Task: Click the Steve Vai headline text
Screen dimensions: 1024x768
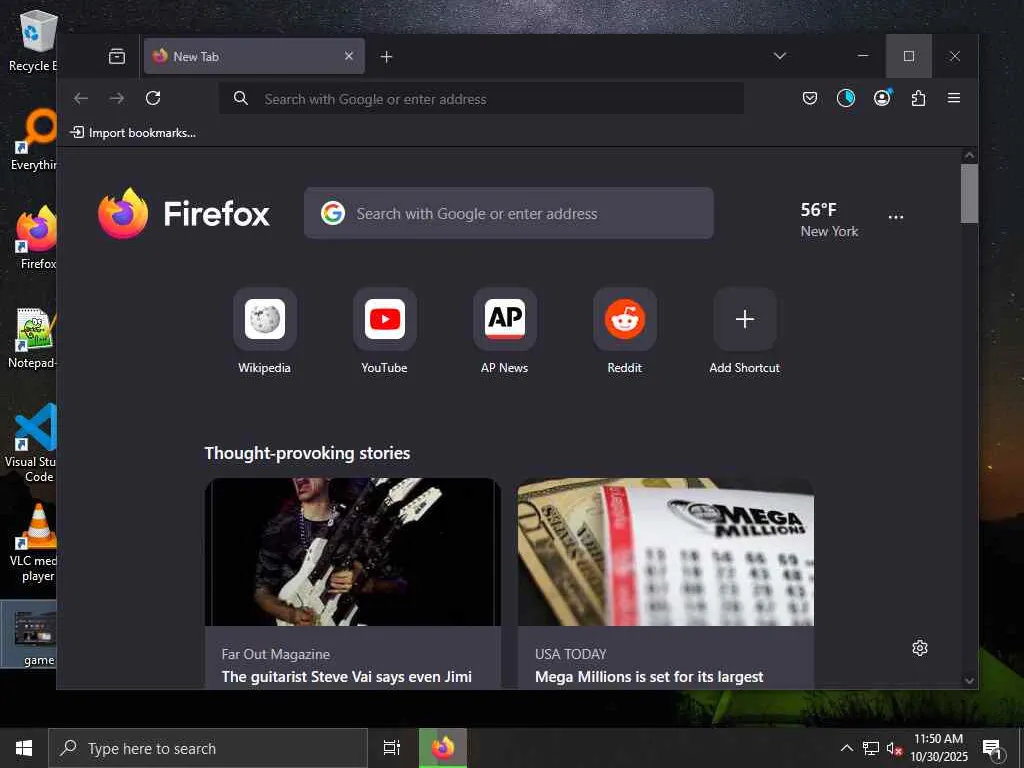Action: pyautogui.click(x=347, y=677)
